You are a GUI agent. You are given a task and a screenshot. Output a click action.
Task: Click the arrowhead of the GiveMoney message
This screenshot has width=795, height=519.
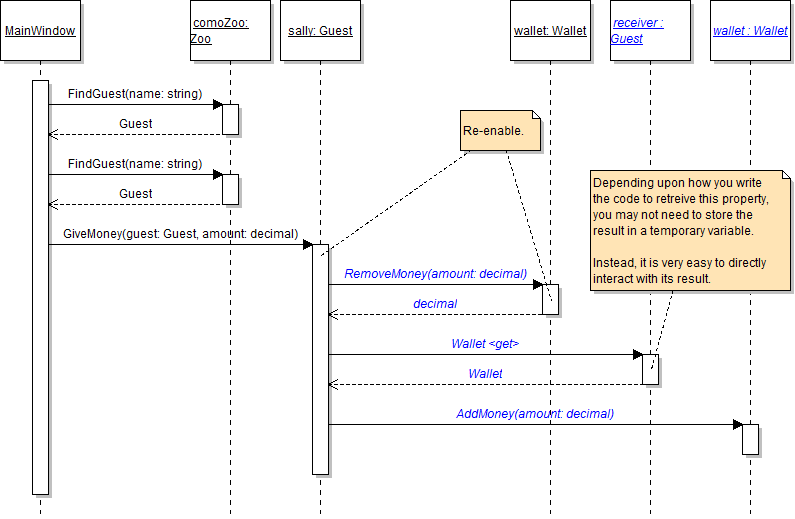point(307,245)
